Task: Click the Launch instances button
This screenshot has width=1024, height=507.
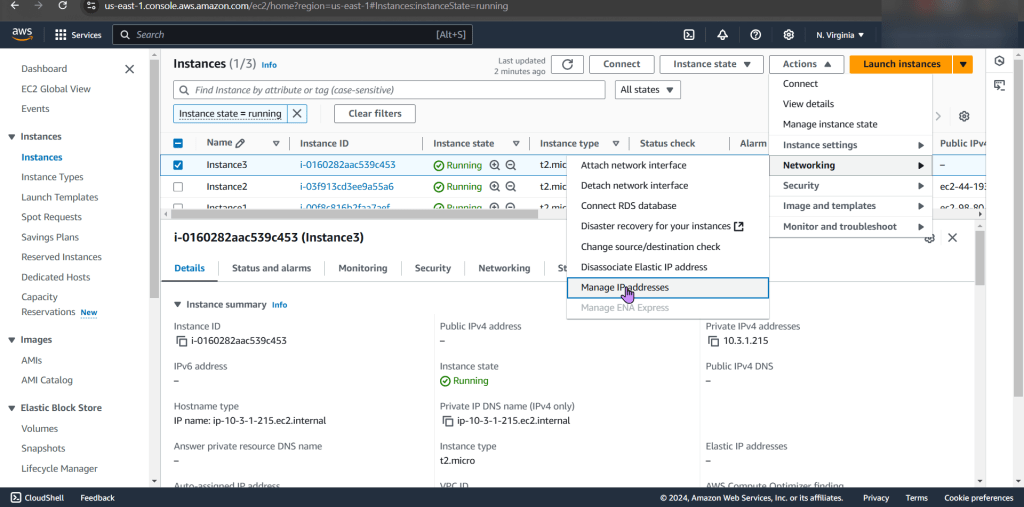Action: point(901,64)
